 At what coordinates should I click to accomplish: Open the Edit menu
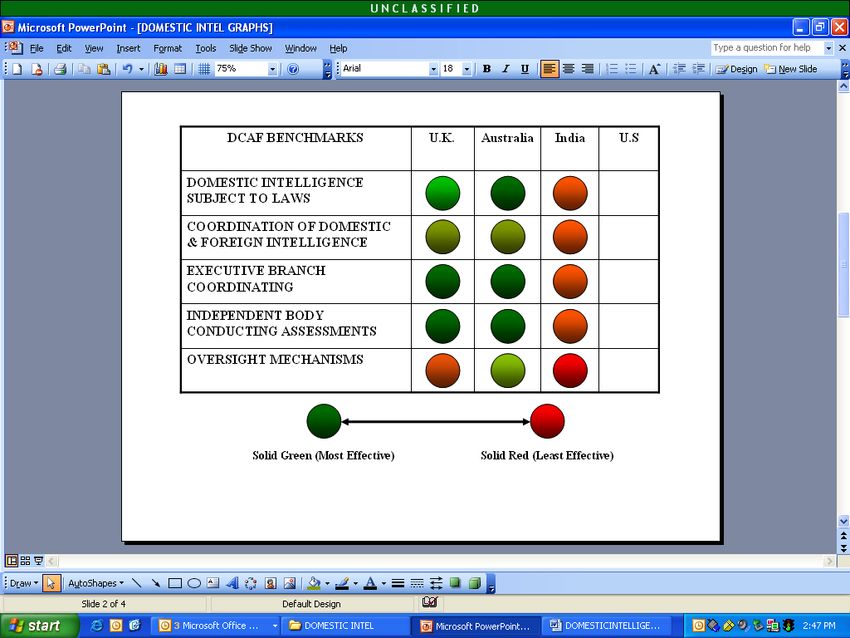pyautogui.click(x=64, y=48)
